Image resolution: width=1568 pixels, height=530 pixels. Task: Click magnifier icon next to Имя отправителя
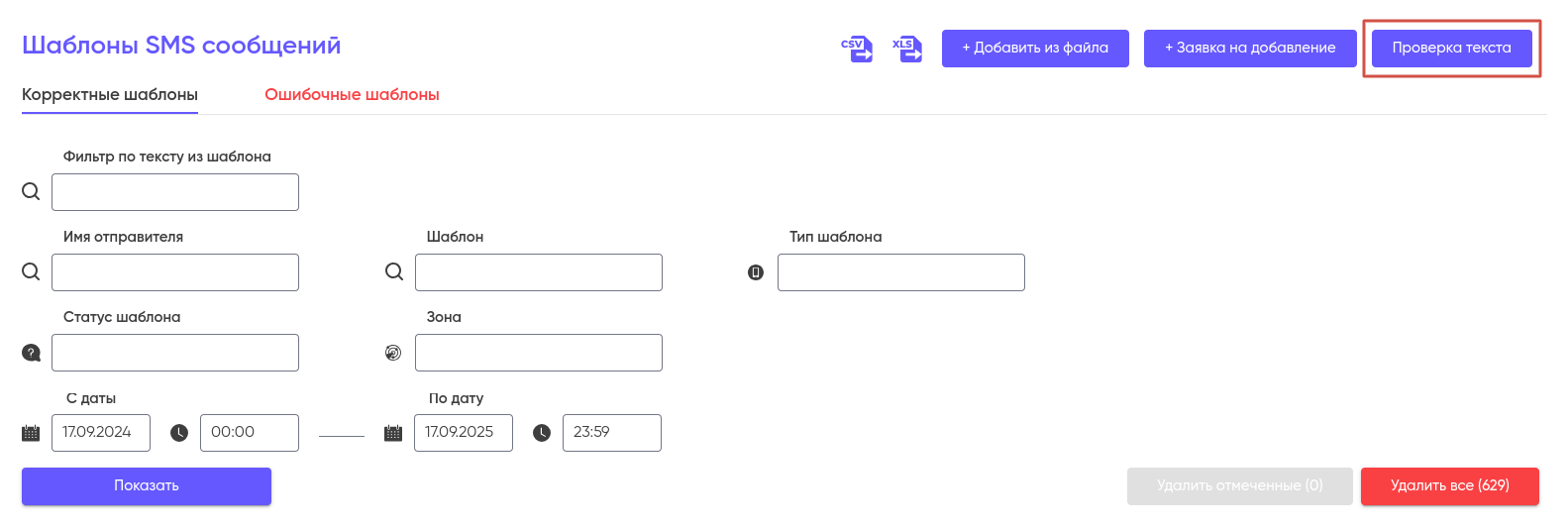pyautogui.click(x=31, y=271)
